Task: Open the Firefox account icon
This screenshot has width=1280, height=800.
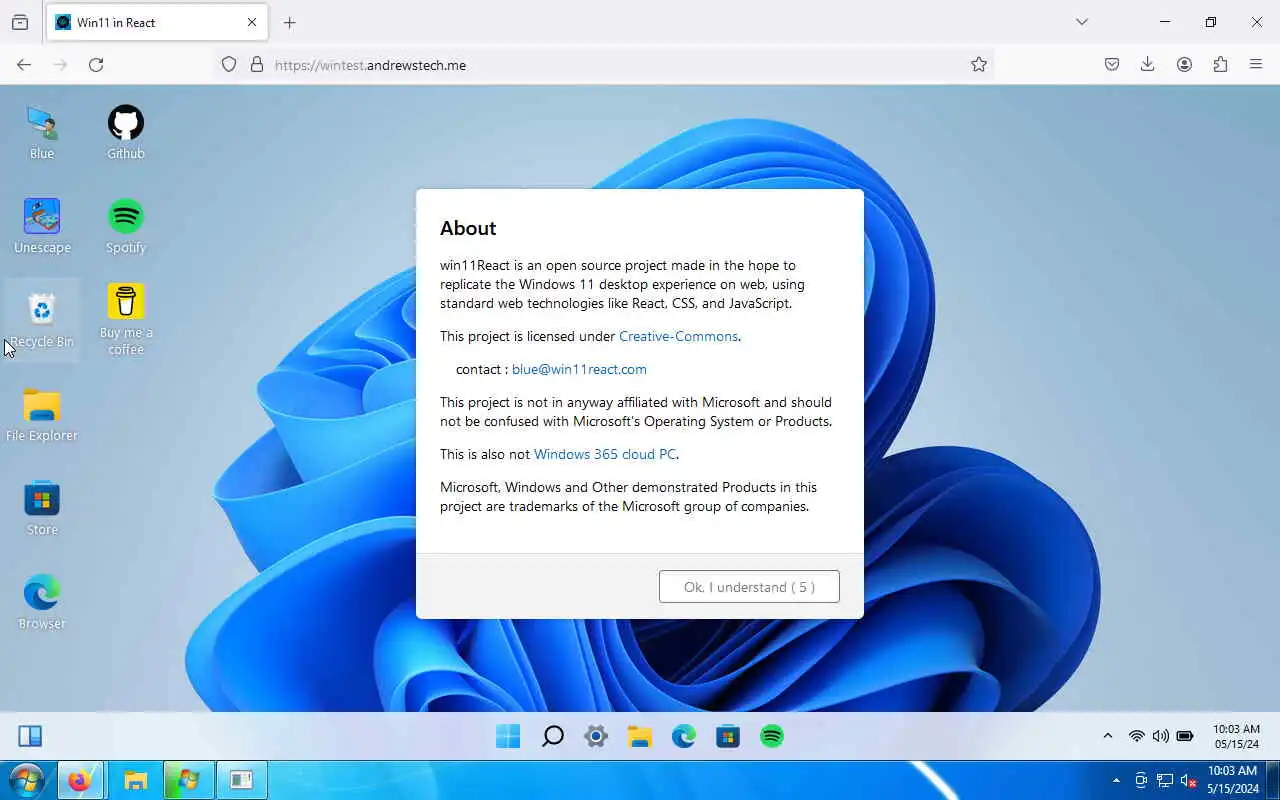Action: coord(1184,64)
